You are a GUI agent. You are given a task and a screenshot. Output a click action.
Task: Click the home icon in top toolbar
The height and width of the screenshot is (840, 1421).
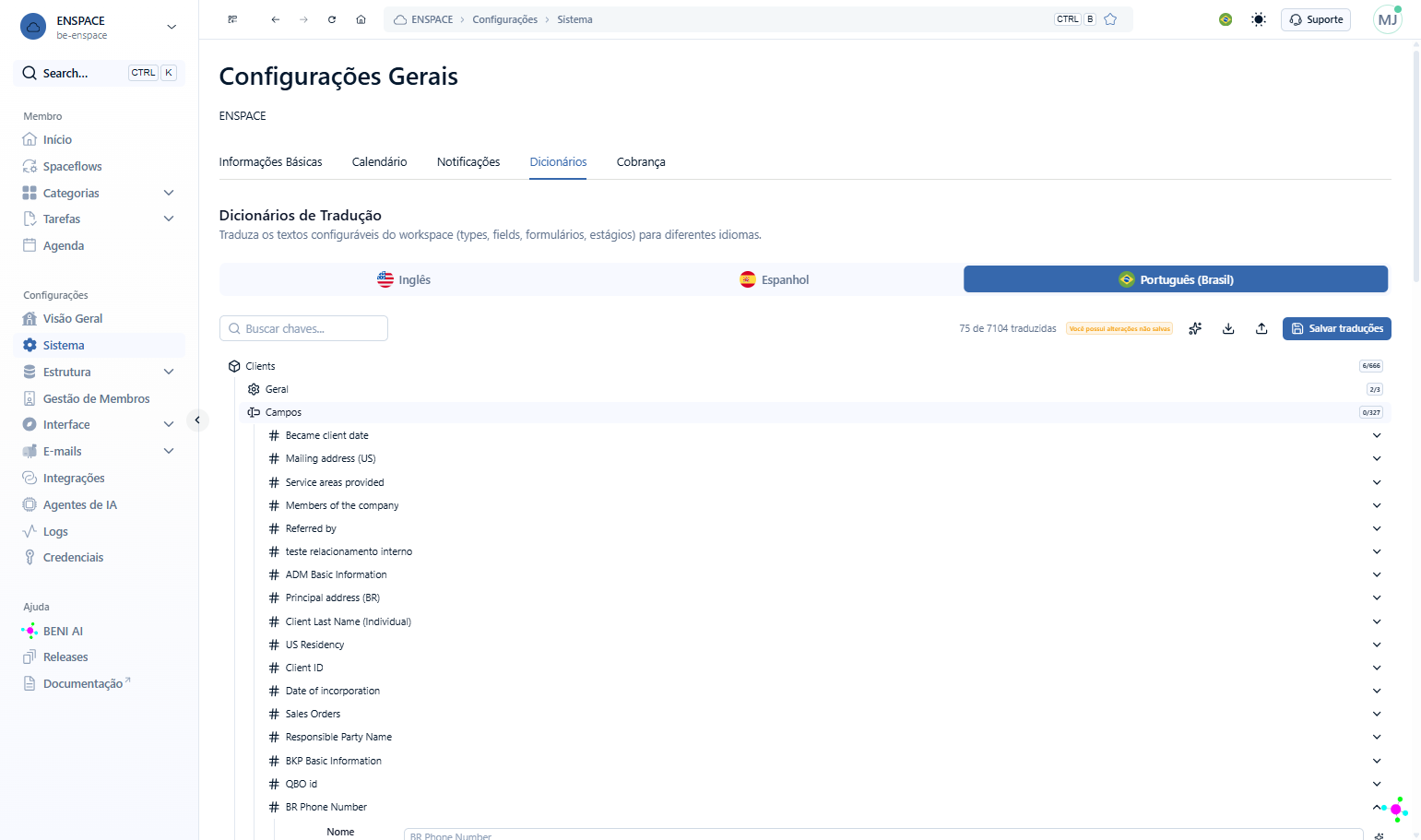coord(361,19)
